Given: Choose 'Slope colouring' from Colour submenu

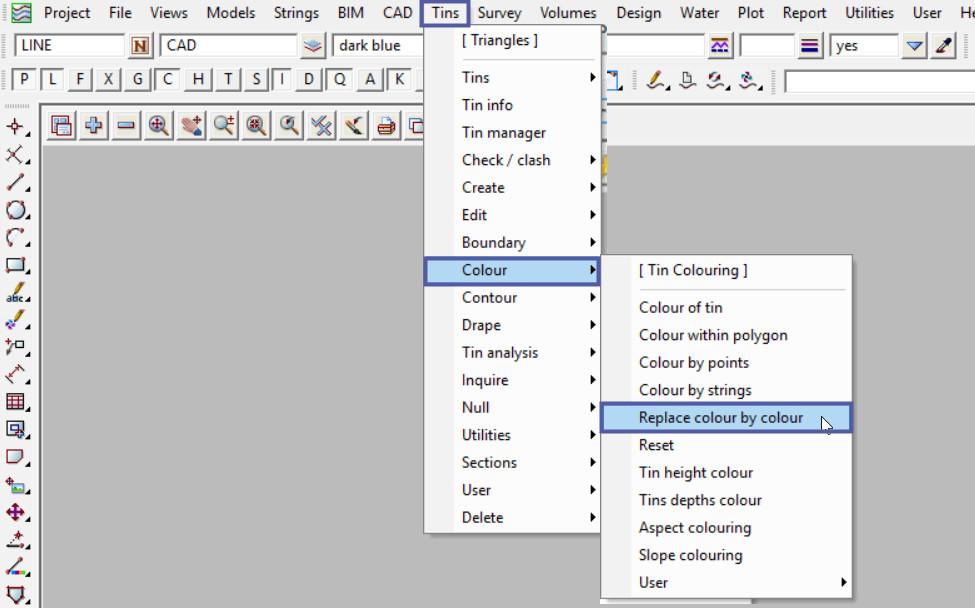Looking at the screenshot, I should pyautogui.click(x=690, y=555).
